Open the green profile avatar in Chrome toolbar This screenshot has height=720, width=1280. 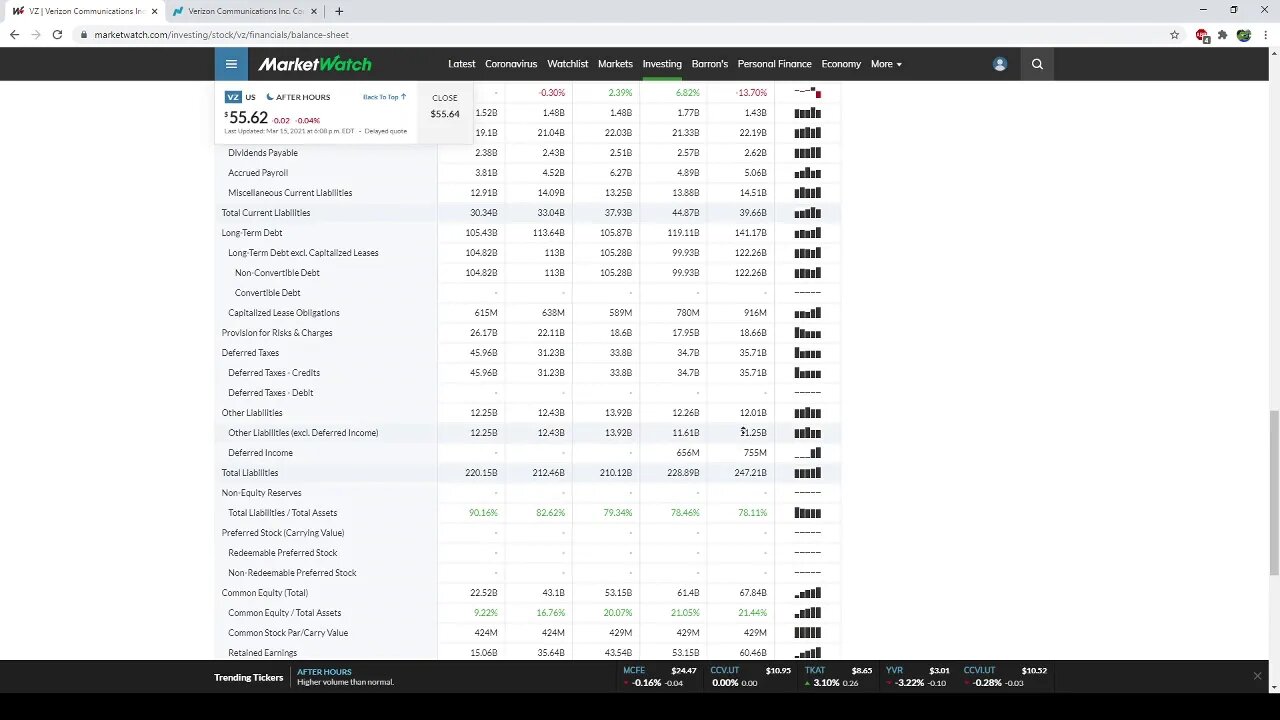[x=1244, y=34]
